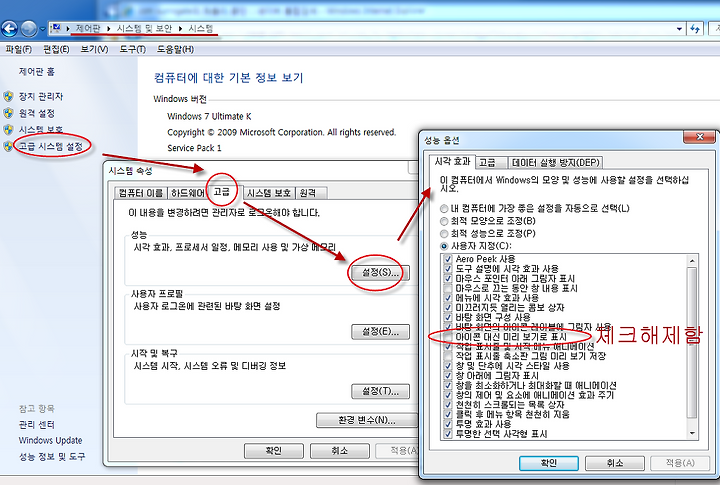Viewport: 720px width, 485px height.
Task: Click 설정(T)... button under 시작 및 복구
Action: (380, 391)
